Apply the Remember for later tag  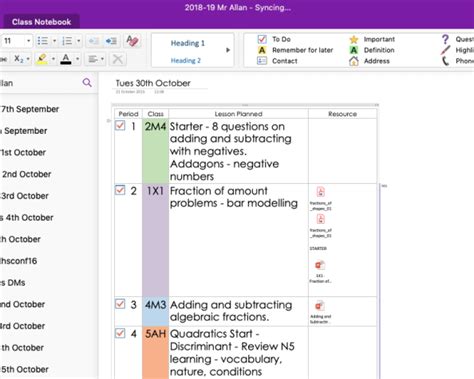click(x=295, y=50)
